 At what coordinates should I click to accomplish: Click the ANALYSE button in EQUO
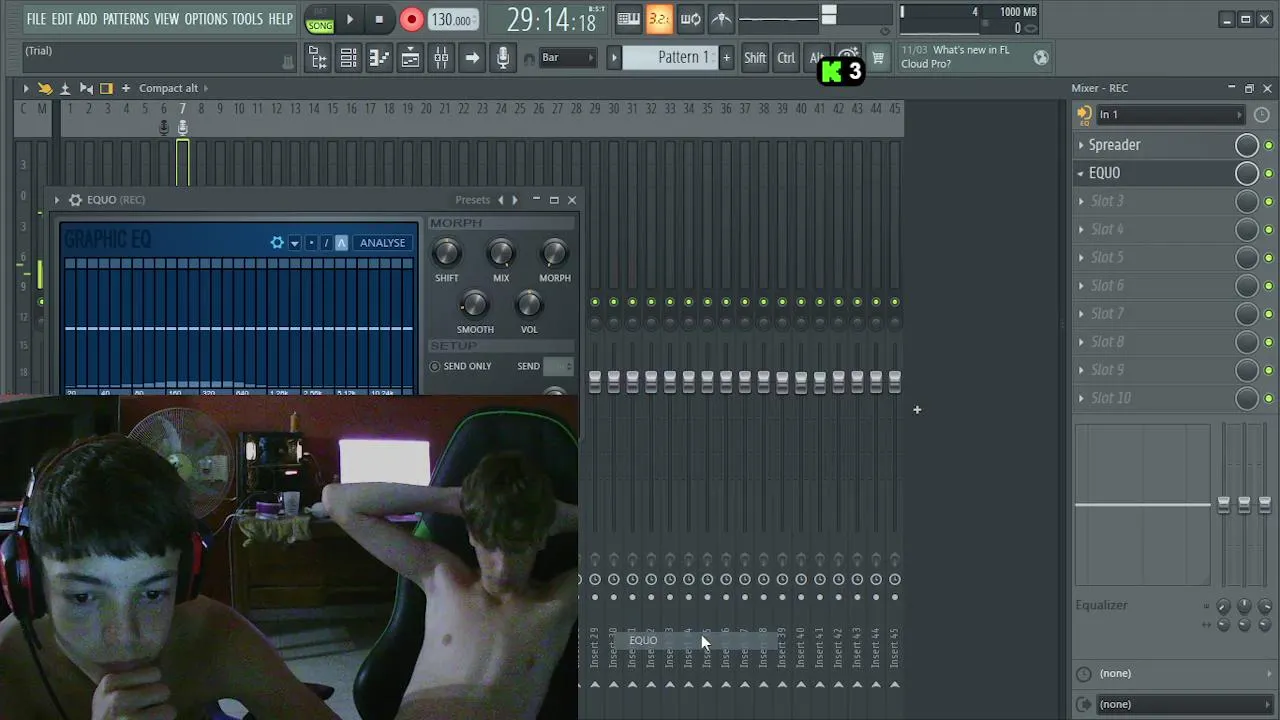[x=382, y=243]
